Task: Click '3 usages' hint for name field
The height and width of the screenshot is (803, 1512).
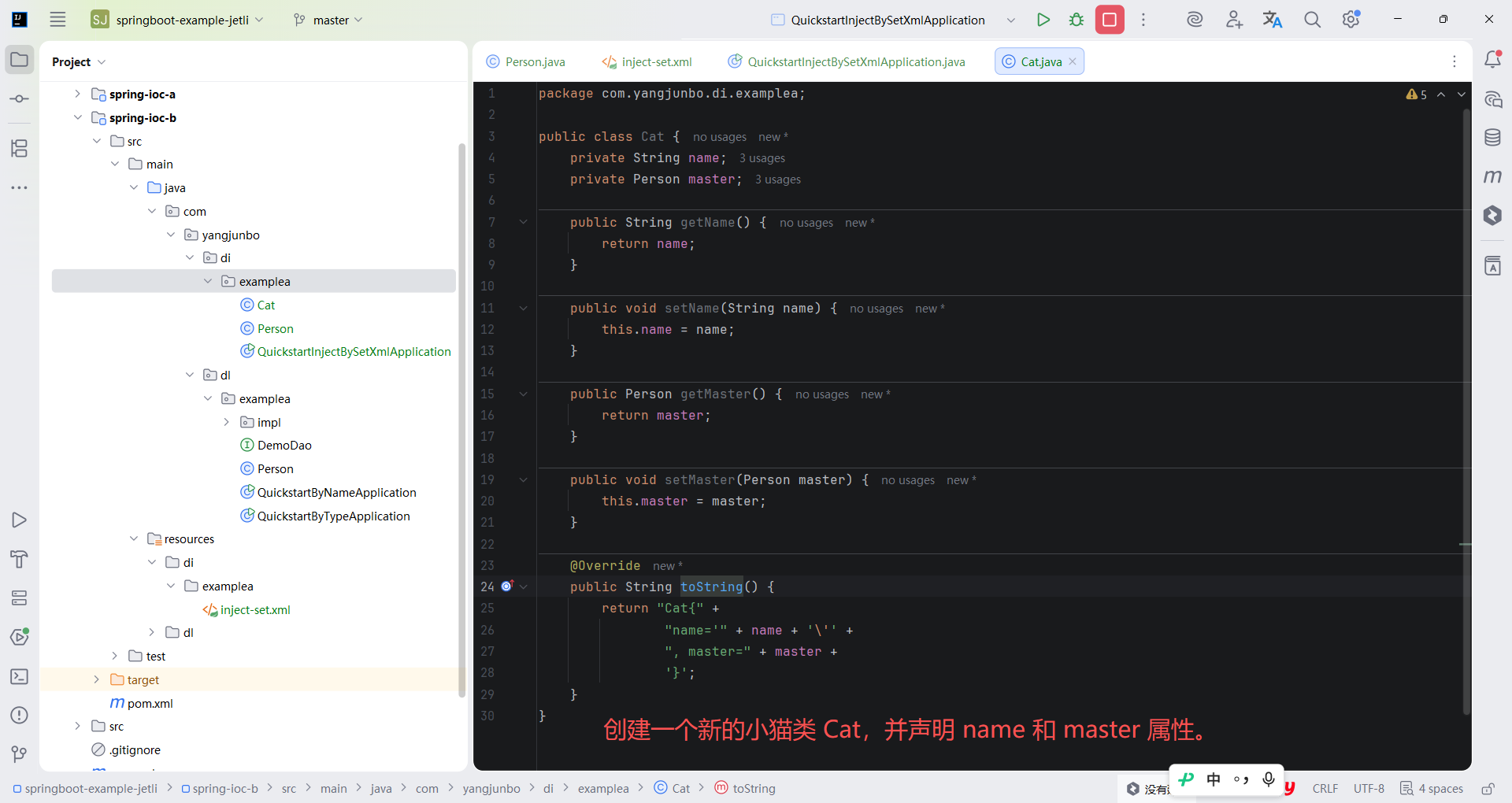Action: click(762, 158)
